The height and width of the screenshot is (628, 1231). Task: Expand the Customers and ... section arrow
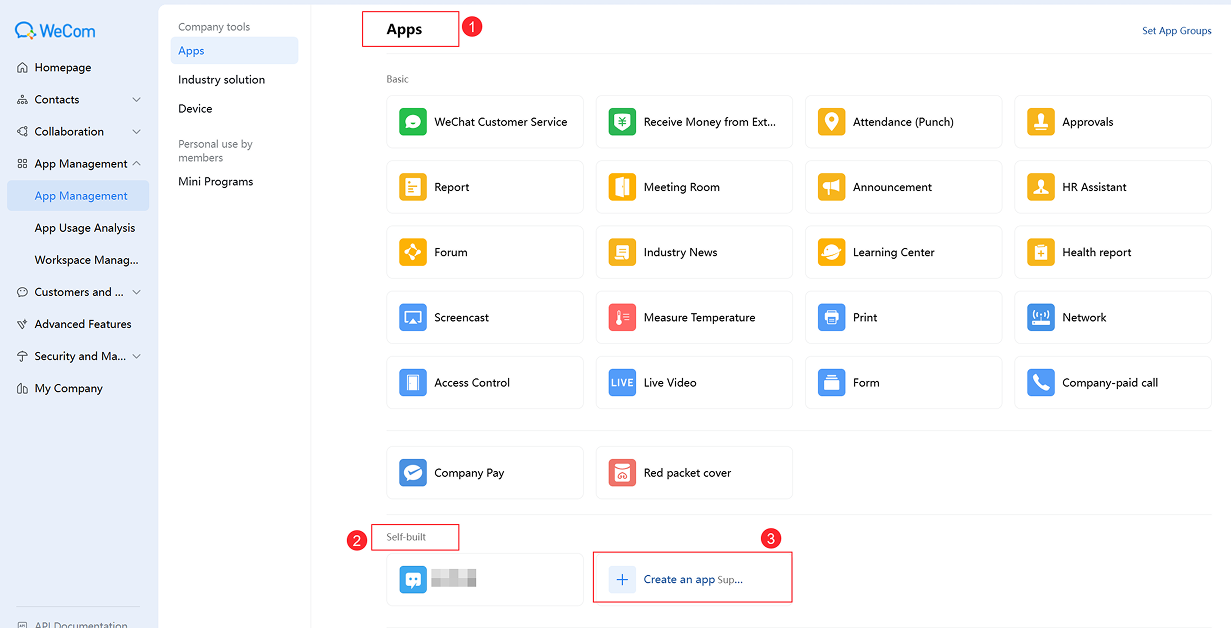pyautogui.click(x=137, y=292)
